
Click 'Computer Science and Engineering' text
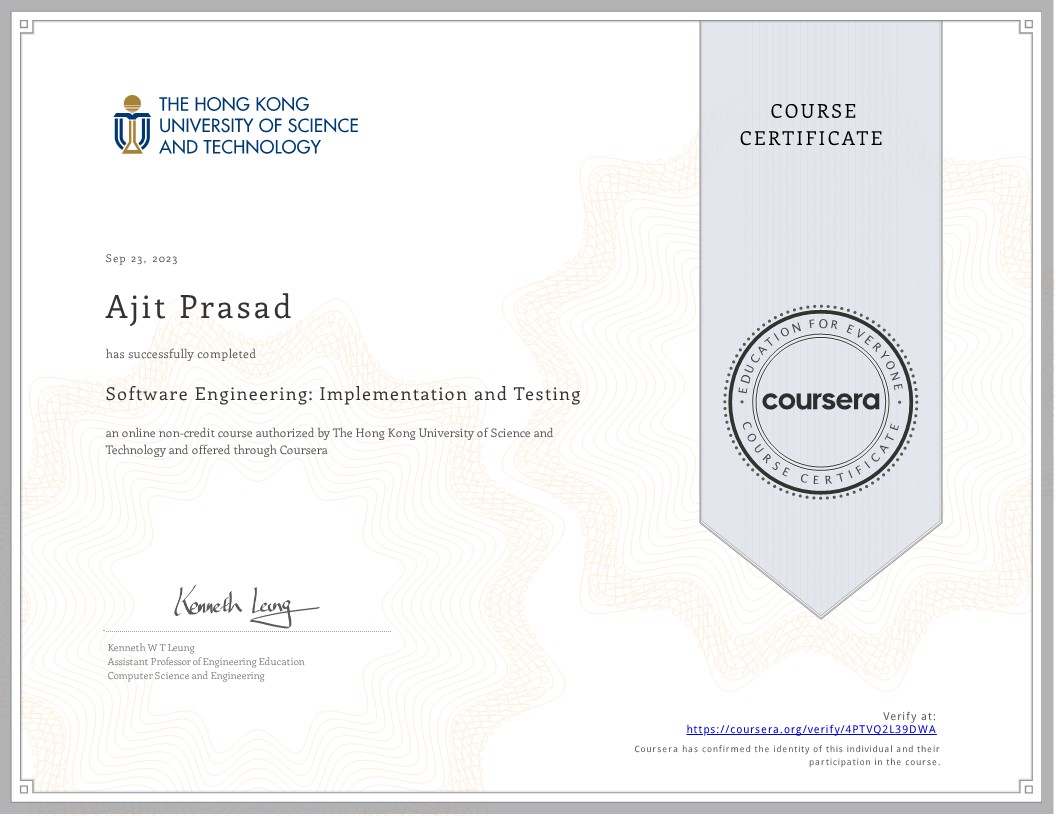pyautogui.click(x=186, y=676)
